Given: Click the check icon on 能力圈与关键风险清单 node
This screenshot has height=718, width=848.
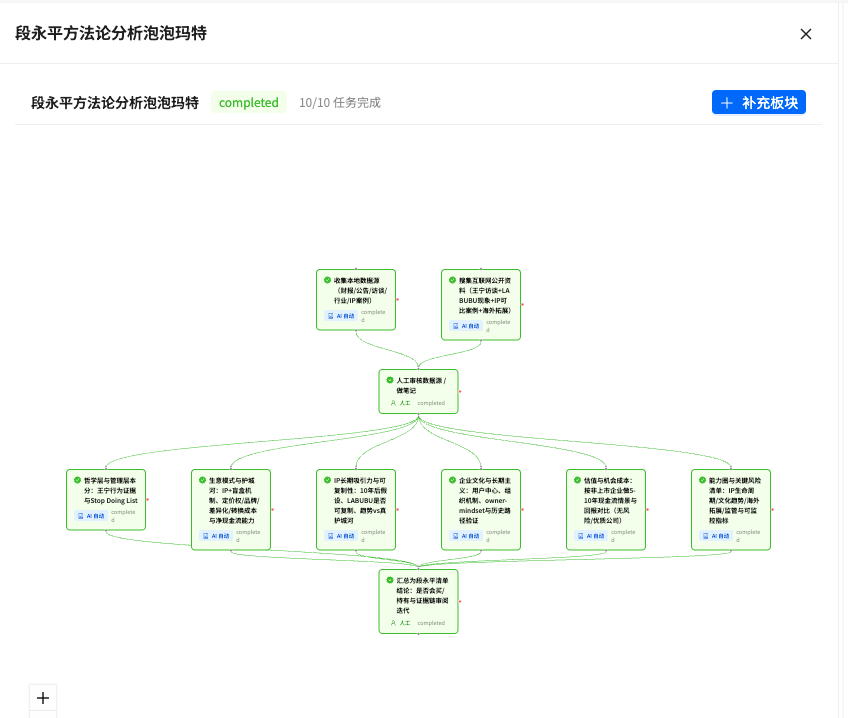Looking at the screenshot, I should [x=703, y=480].
